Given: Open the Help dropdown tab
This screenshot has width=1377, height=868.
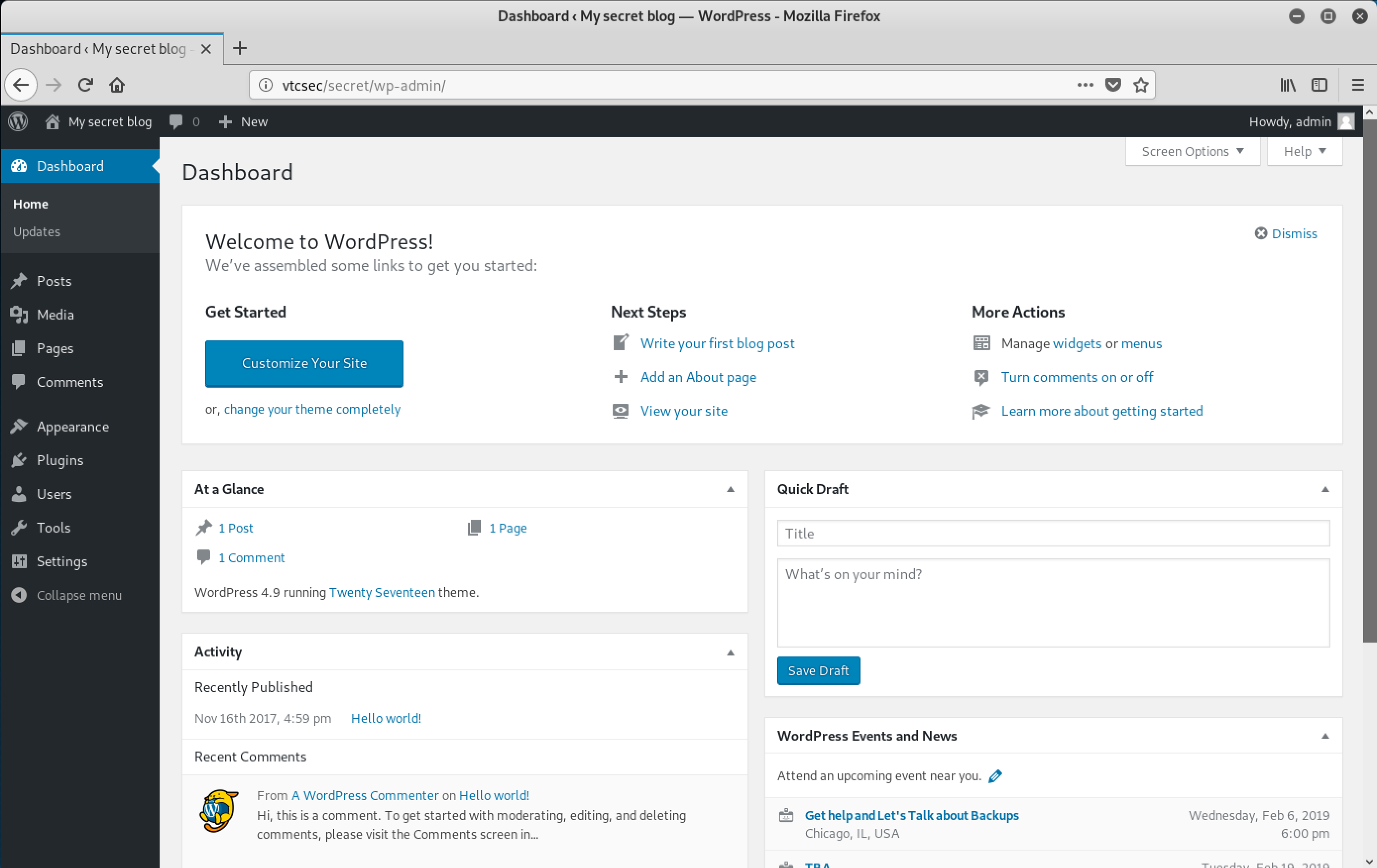Looking at the screenshot, I should click(1304, 152).
